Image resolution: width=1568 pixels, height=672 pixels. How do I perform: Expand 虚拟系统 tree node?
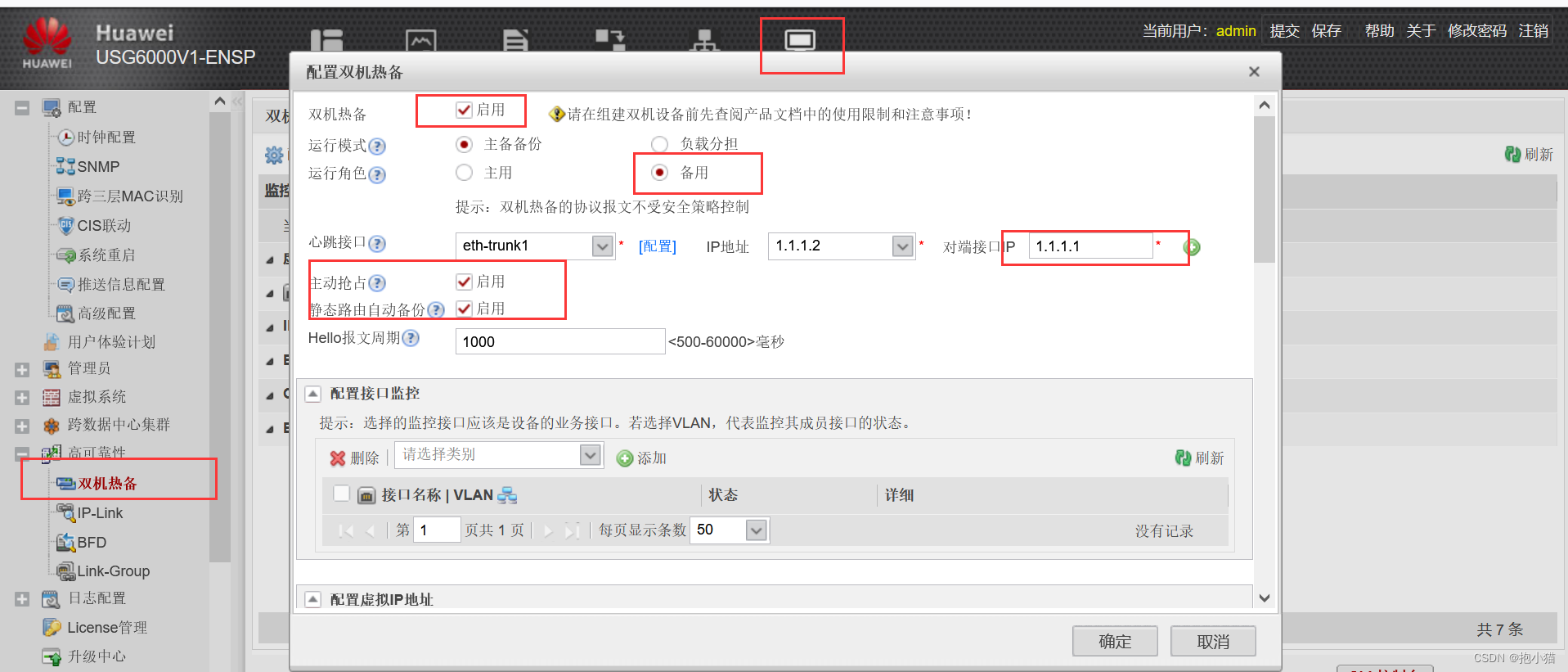point(22,398)
